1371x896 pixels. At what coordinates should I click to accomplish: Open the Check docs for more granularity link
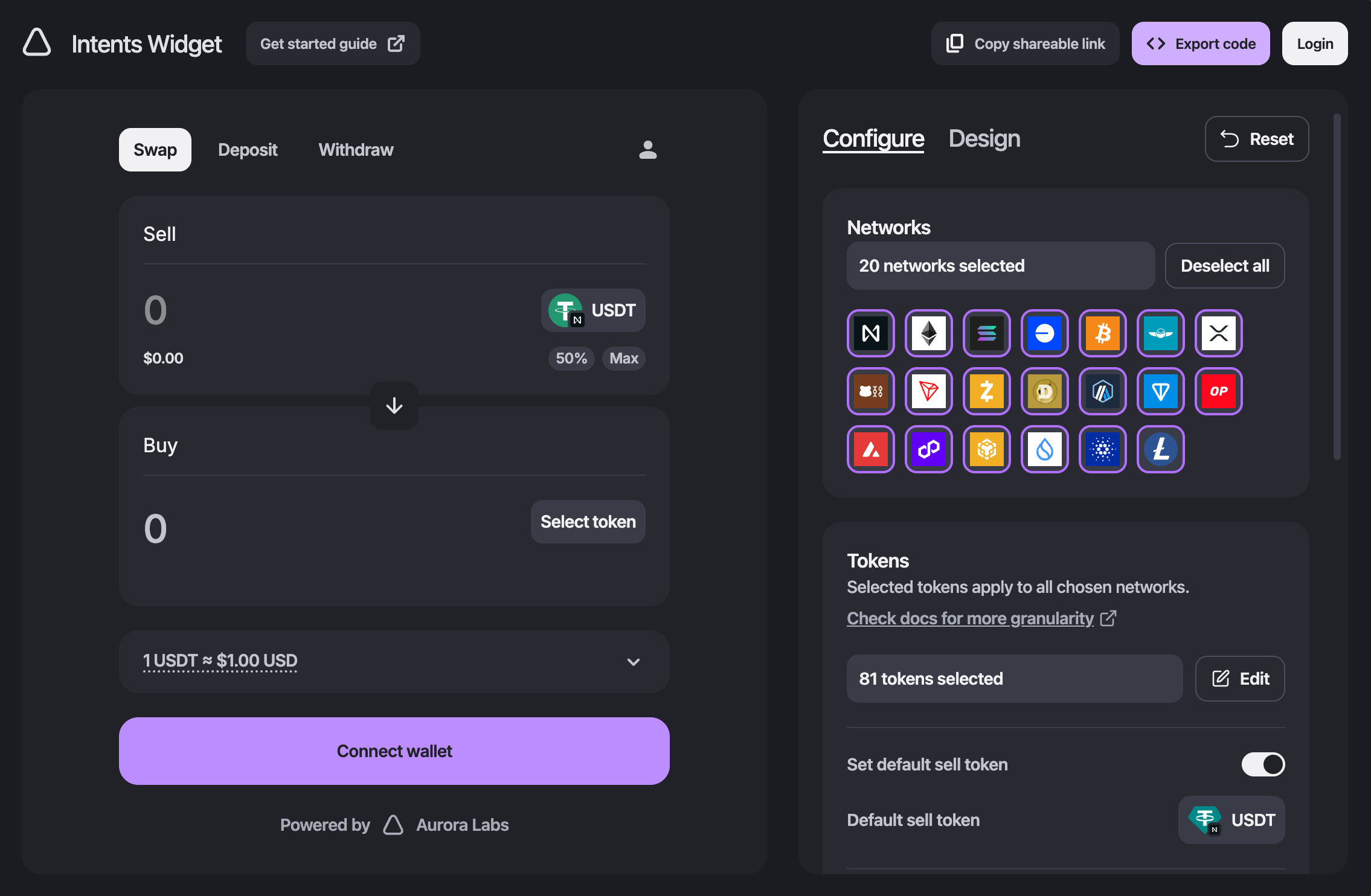(970, 618)
